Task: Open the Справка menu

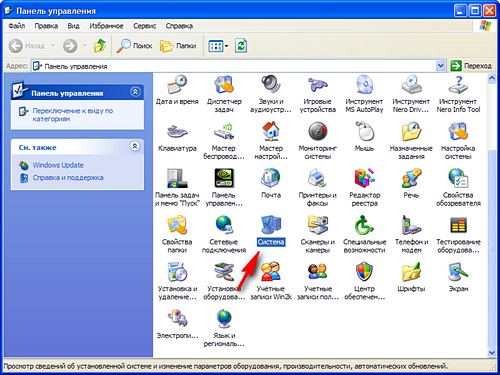Action: pos(179,26)
